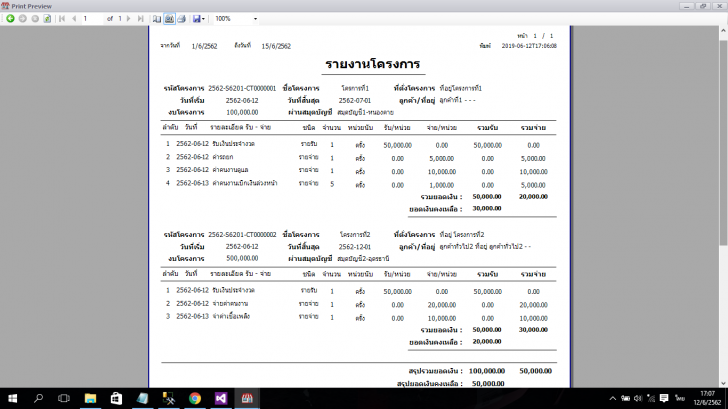Viewport: 728px width, 409px height.
Task: Click project code 2562-S6201-CT0000002
Action: tap(242, 234)
